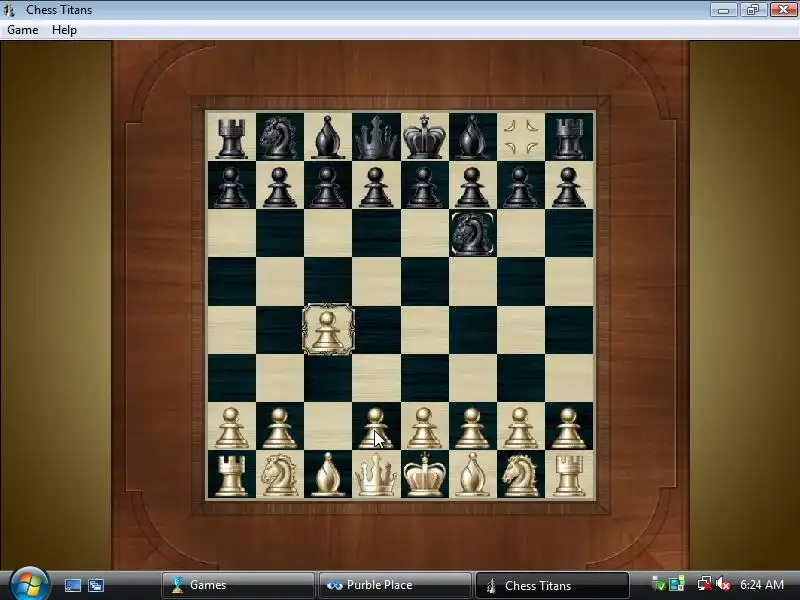Select the black rook on a8
This screenshot has height=600, width=800.
[x=231, y=137]
